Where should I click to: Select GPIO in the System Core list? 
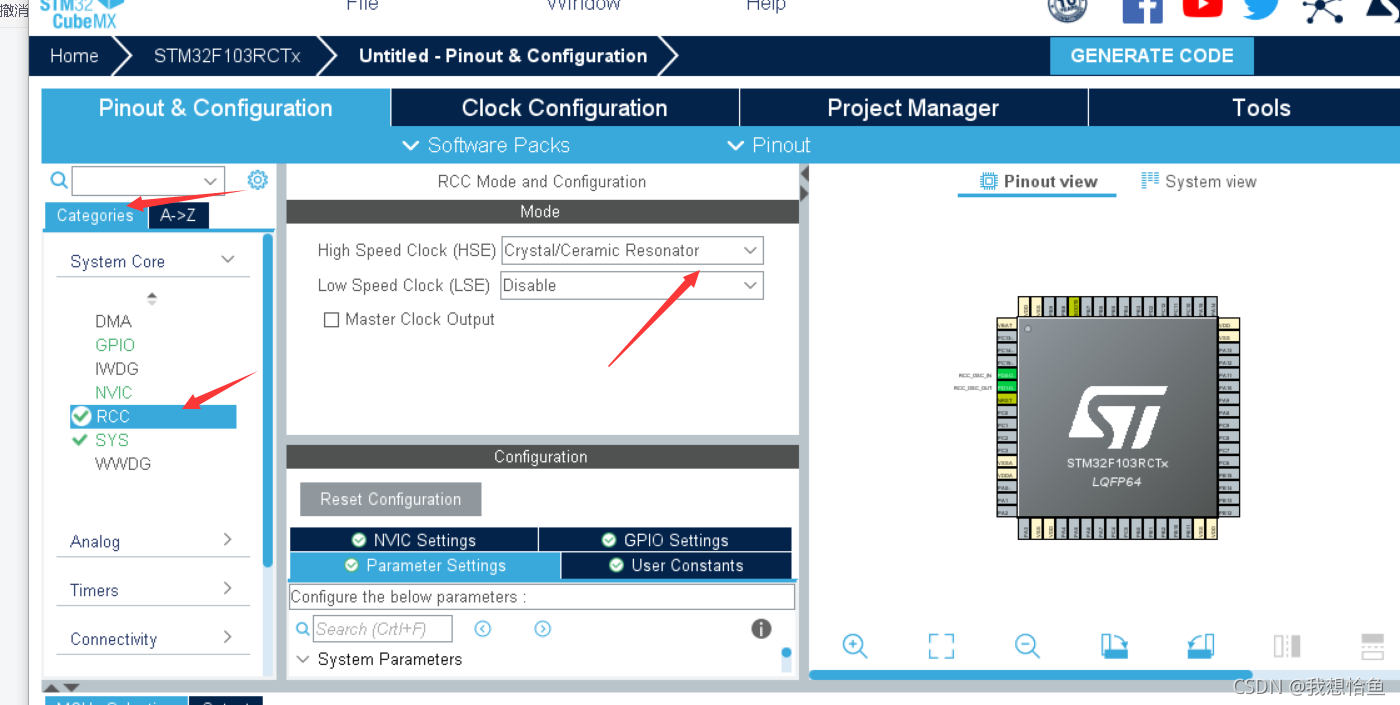tap(115, 345)
